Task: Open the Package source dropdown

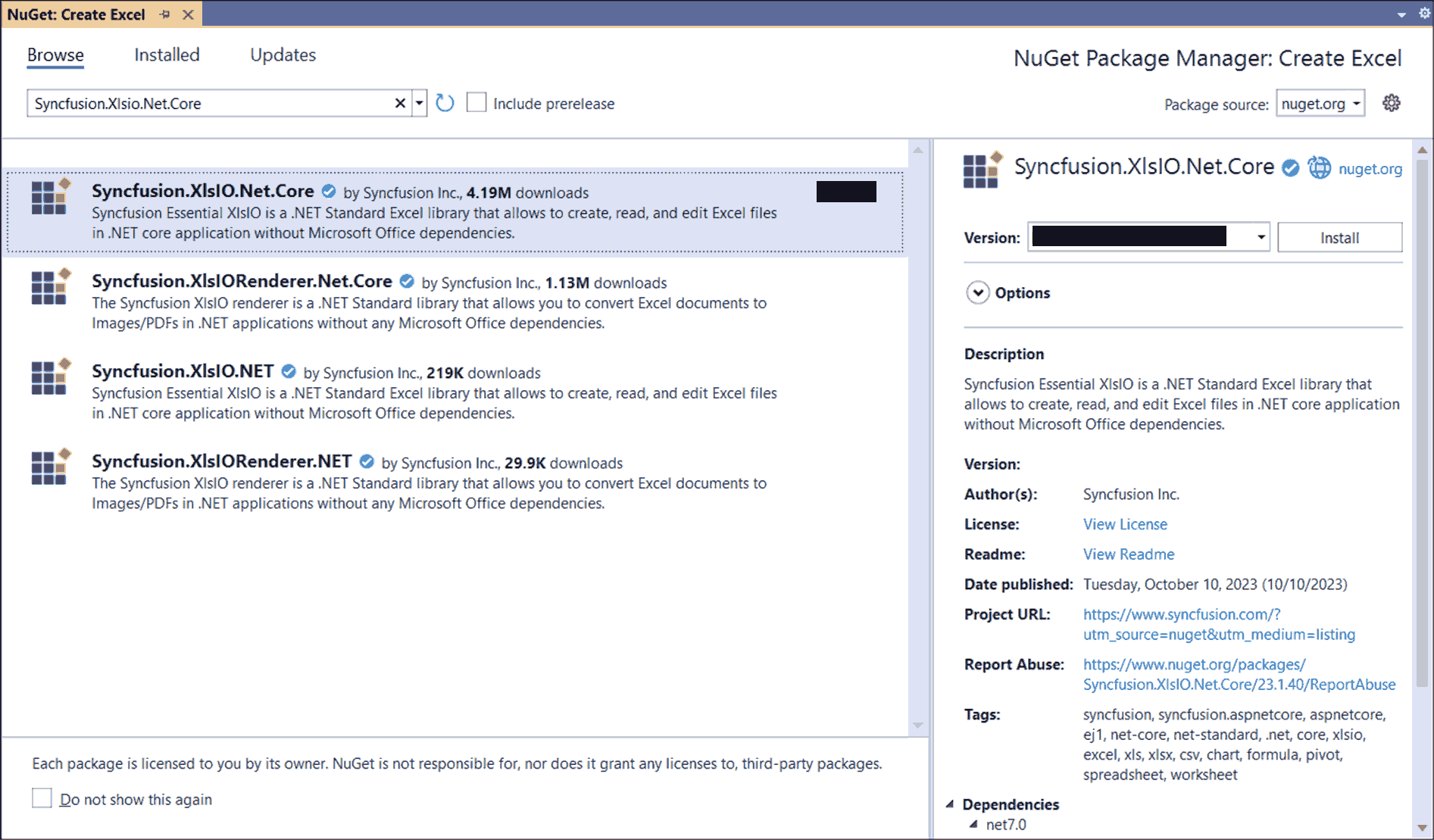Action: coord(1320,104)
